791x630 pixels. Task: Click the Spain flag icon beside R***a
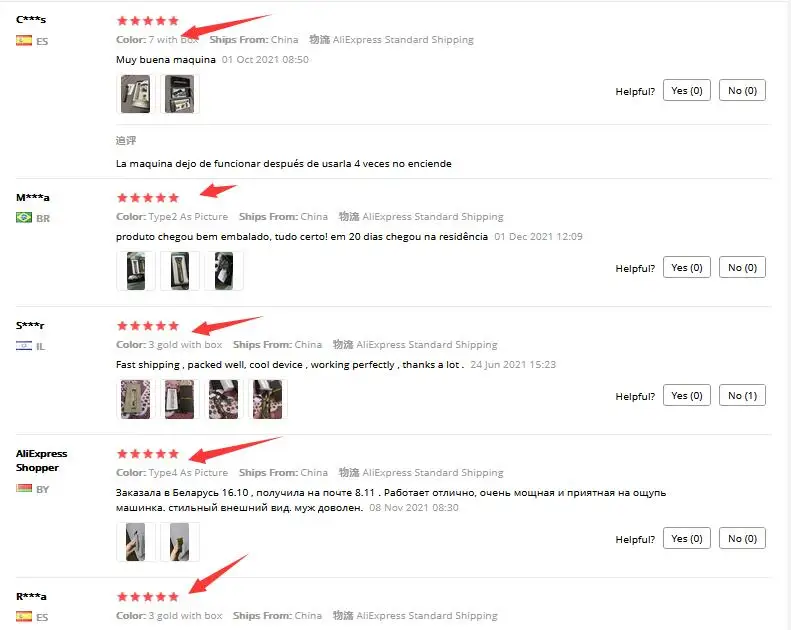24,616
